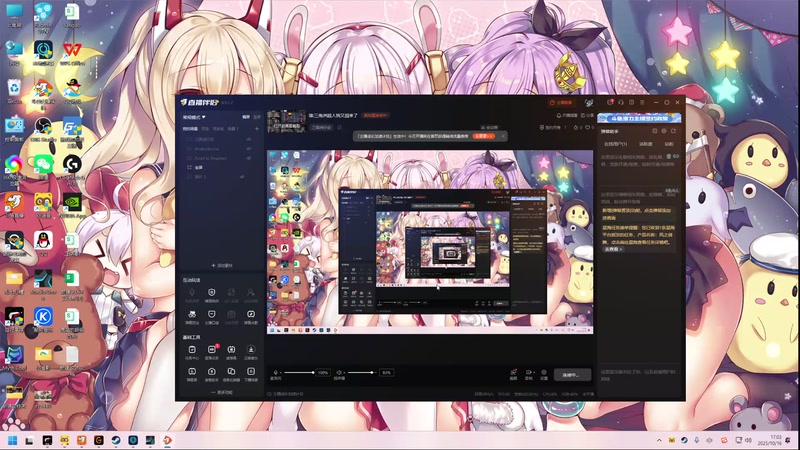The image size is (800, 450).
Task: Click the stream cover thumbnail
Action: pyautogui.click(x=286, y=121)
